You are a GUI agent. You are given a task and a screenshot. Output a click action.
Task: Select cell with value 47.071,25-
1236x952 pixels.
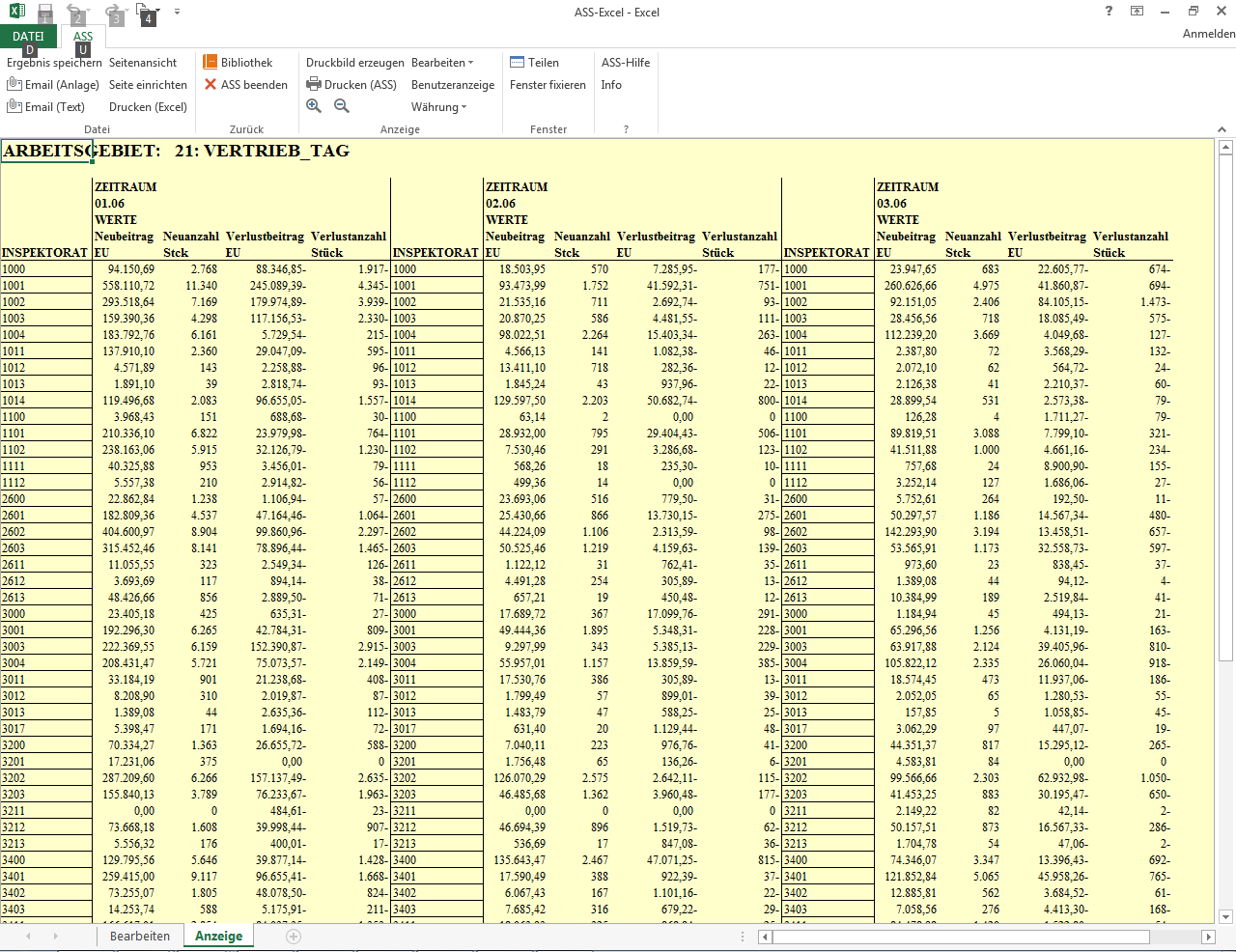click(x=655, y=860)
